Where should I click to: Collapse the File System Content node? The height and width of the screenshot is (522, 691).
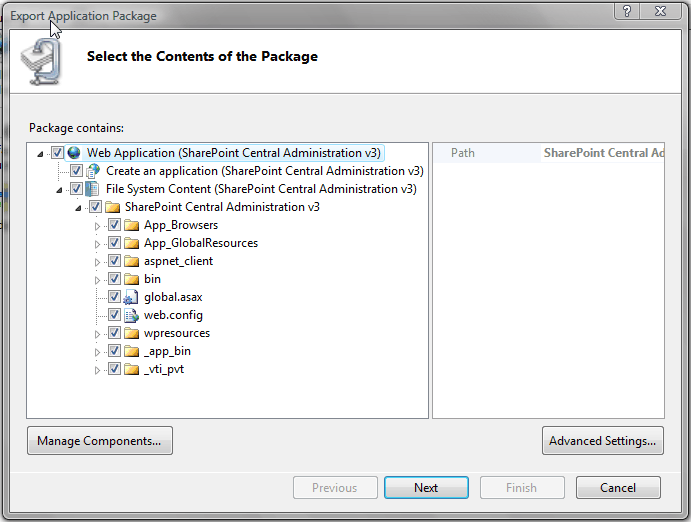pyautogui.click(x=59, y=190)
